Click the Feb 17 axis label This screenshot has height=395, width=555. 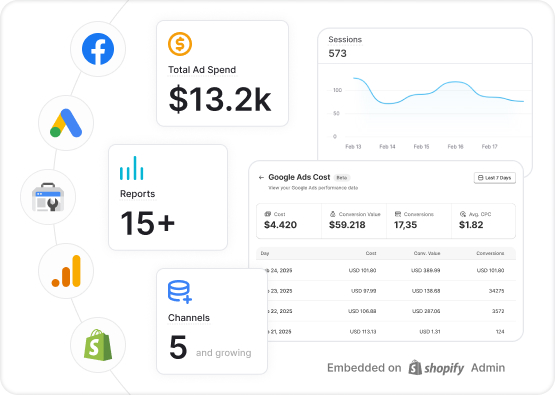point(490,147)
